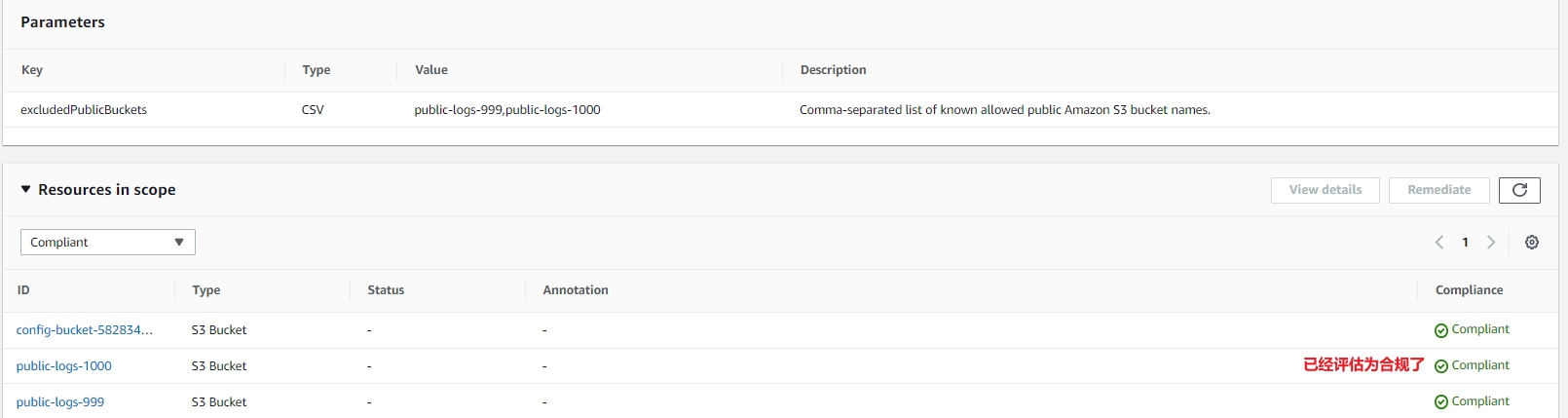Click compliant checkmark icon for config-bucket row

pos(1440,330)
